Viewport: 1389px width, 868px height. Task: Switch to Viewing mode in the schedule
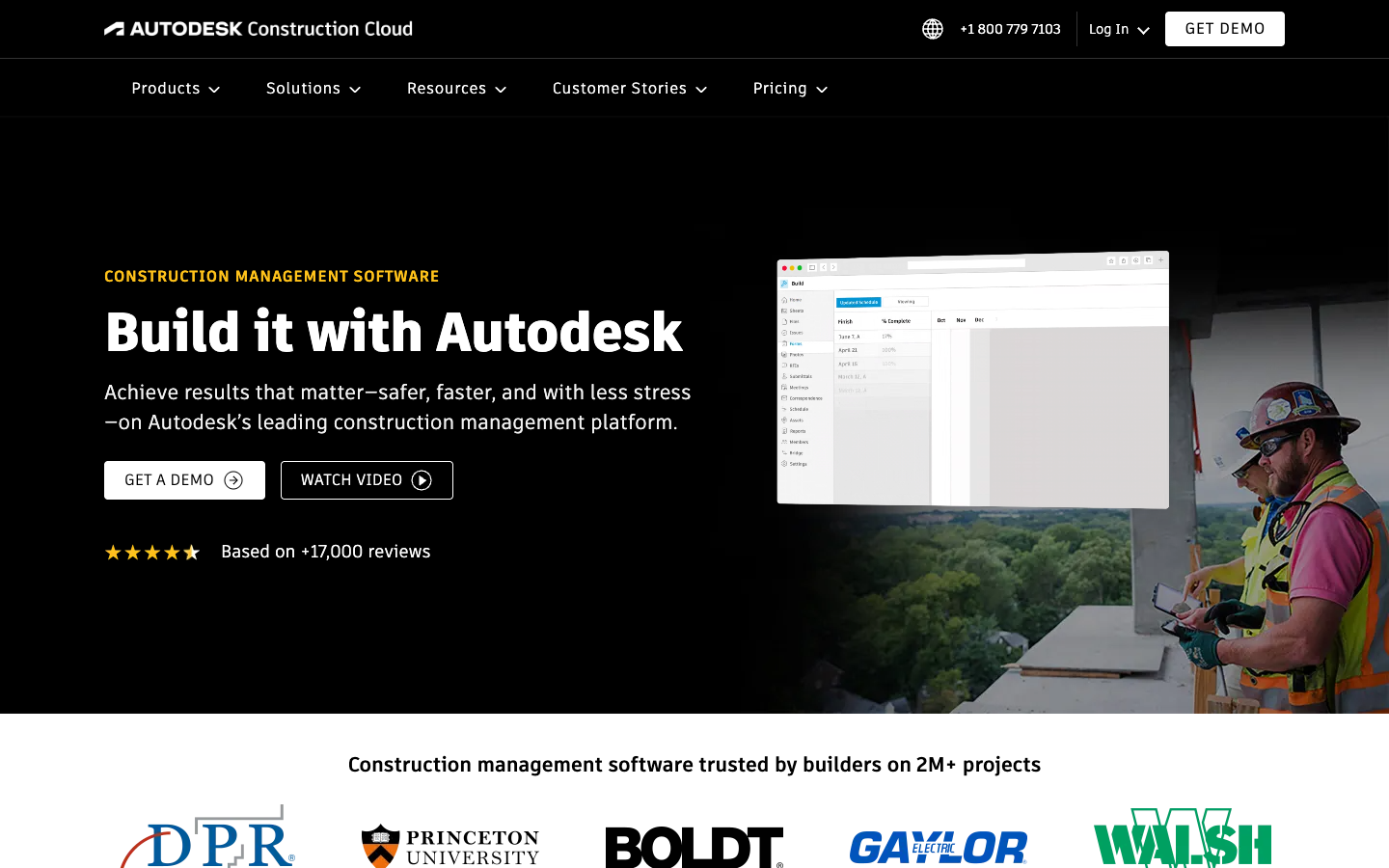pyautogui.click(x=906, y=301)
